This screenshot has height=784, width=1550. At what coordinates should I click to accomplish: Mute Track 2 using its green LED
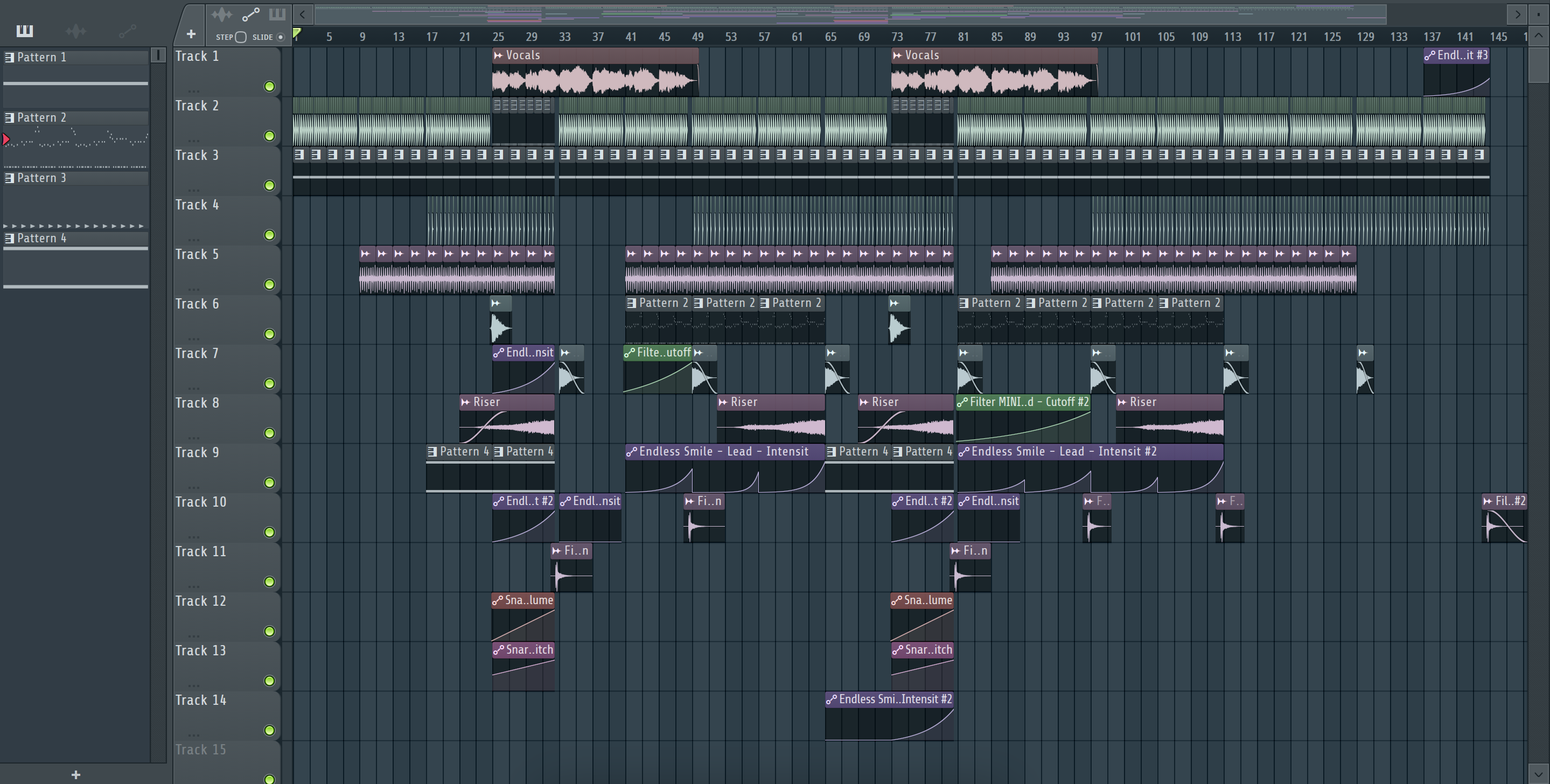point(270,136)
